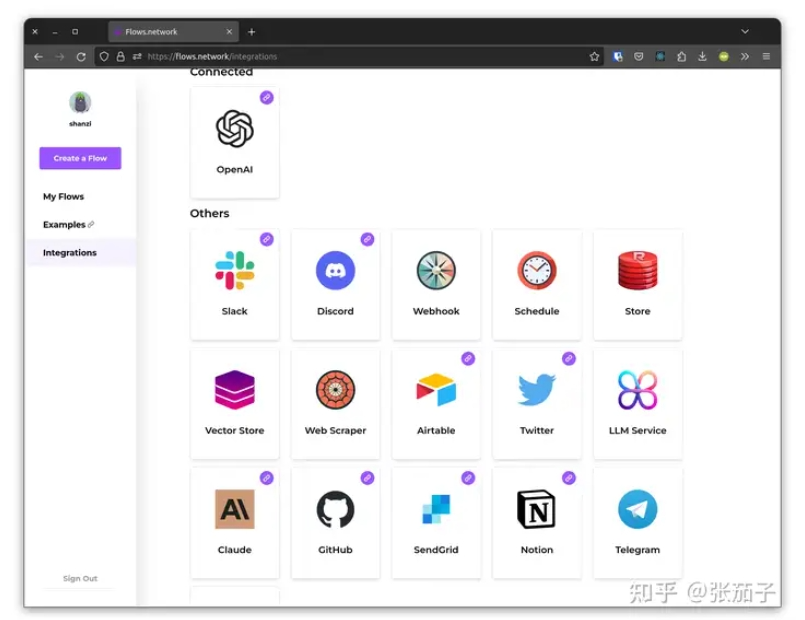The width and height of the screenshot is (805, 620).
Task: Expand the list all tabs dropdown
Action: pos(745,32)
